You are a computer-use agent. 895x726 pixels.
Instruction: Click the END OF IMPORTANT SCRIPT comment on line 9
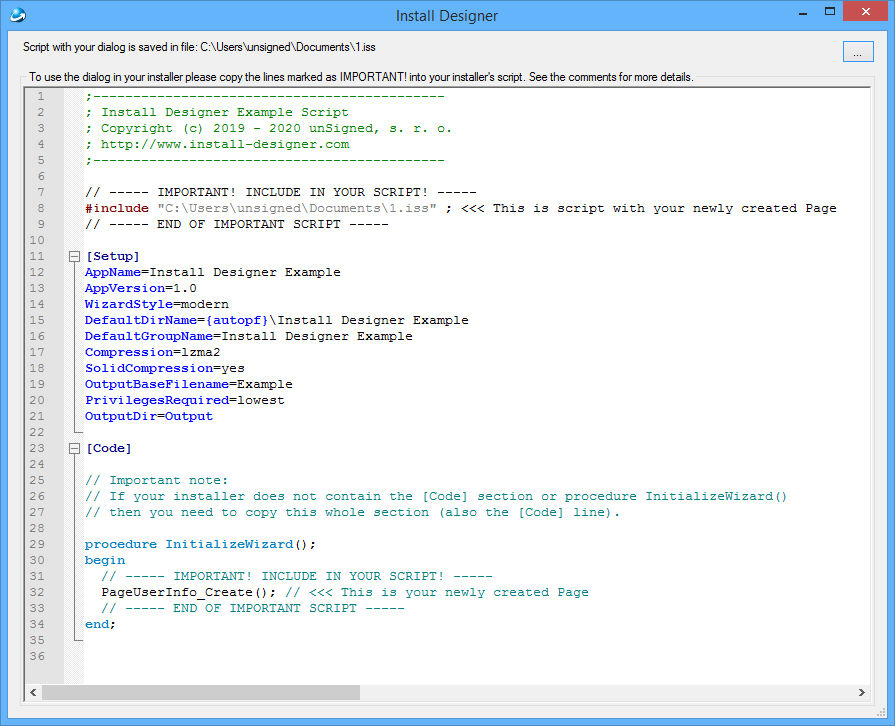pyautogui.click(x=237, y=224)
